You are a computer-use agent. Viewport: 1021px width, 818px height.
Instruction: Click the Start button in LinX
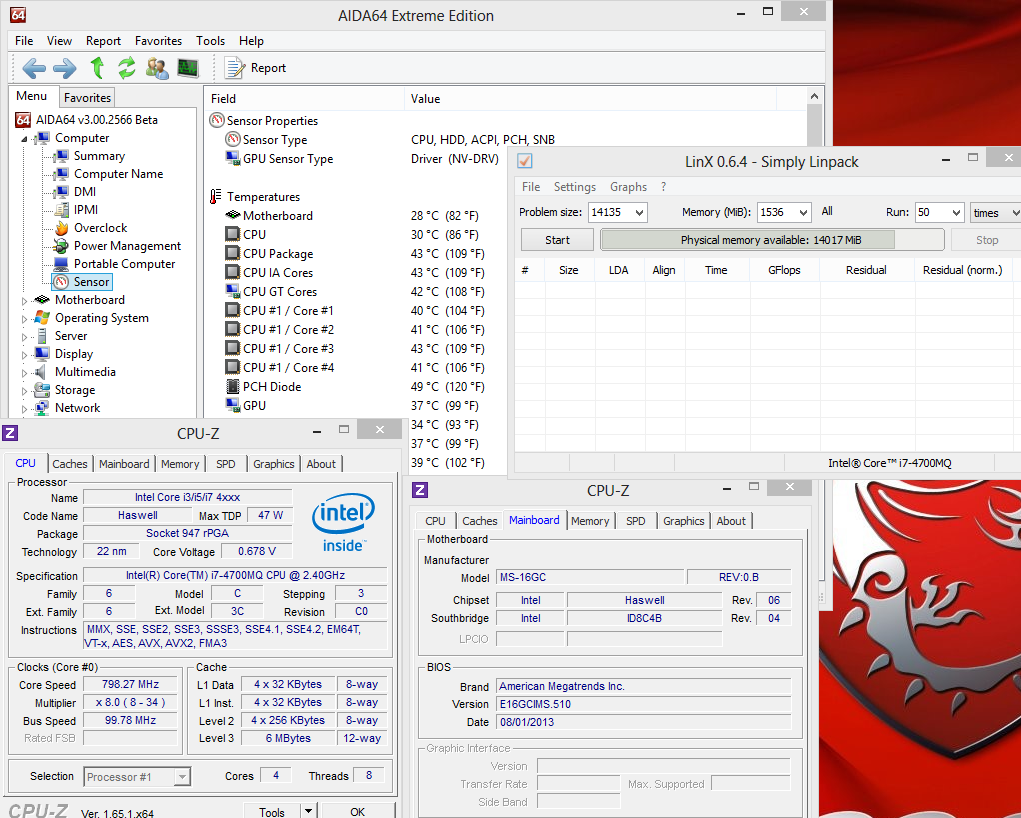[x=557, y=240]
